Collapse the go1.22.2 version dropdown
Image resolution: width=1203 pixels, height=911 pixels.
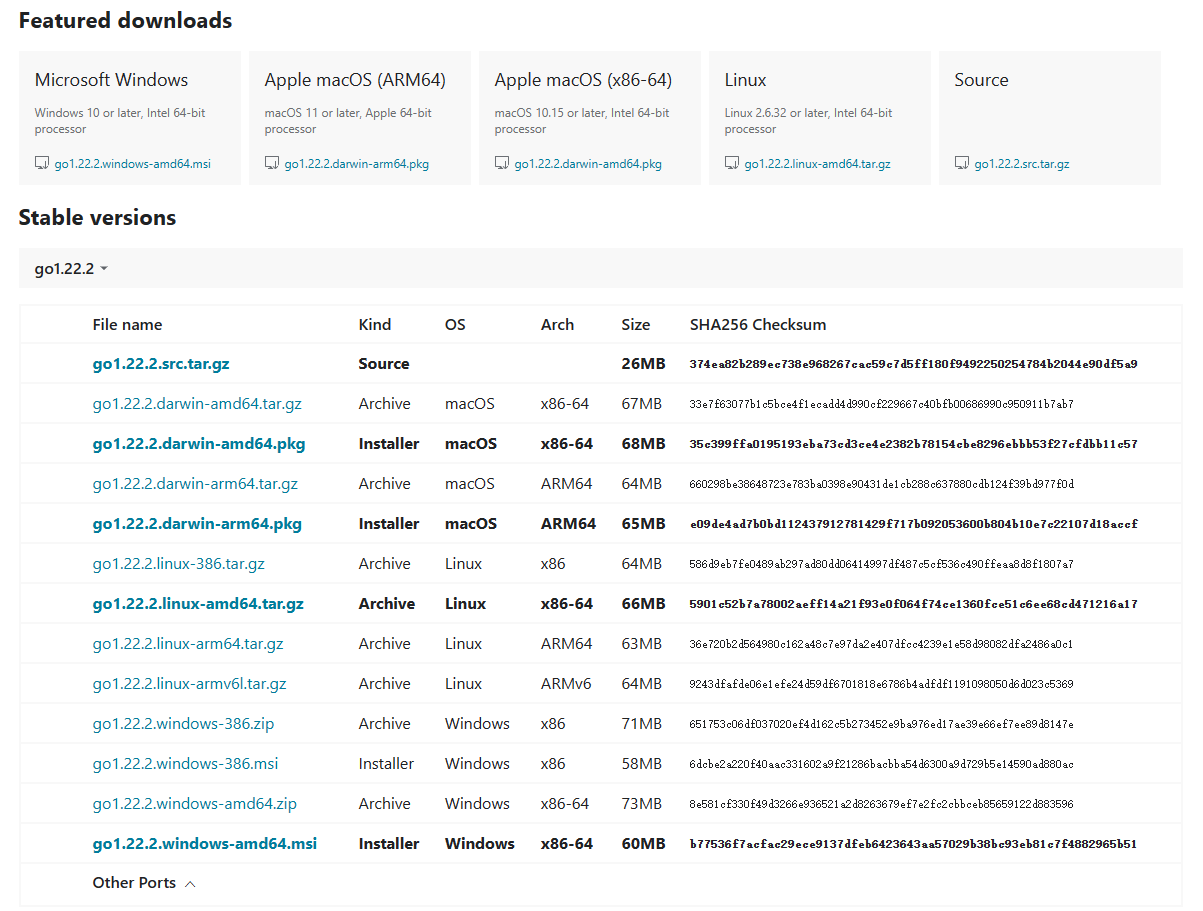[71, 269]
